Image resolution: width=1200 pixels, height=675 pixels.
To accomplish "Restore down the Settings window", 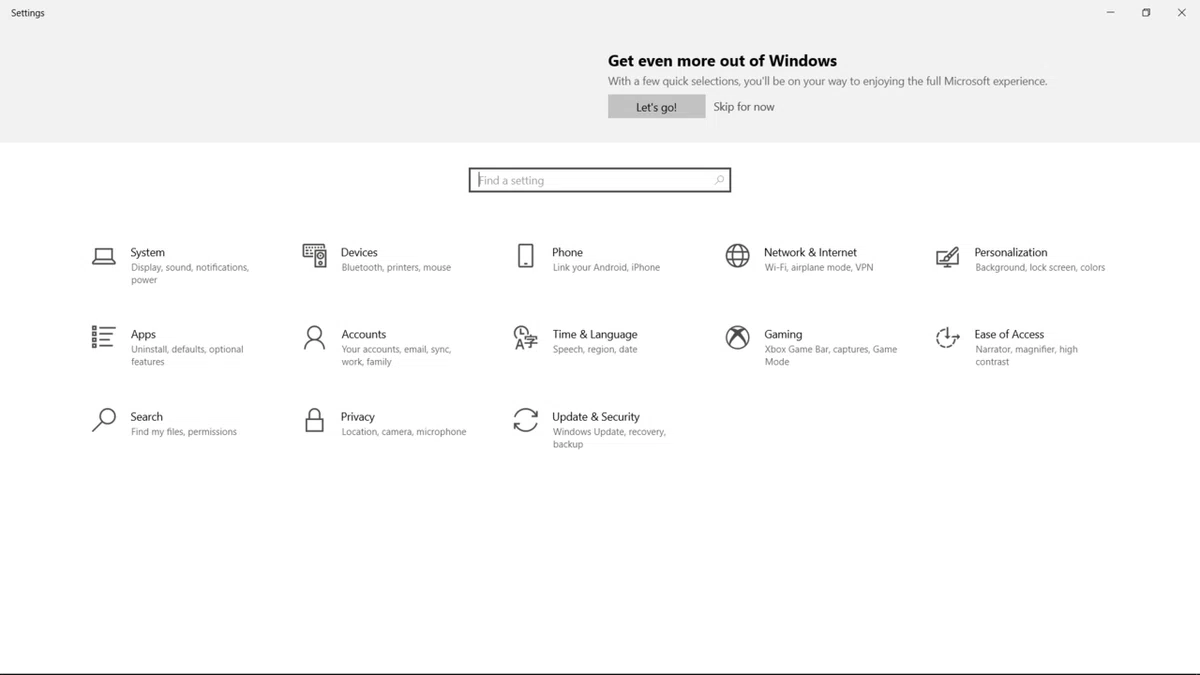I will 1146,13.
